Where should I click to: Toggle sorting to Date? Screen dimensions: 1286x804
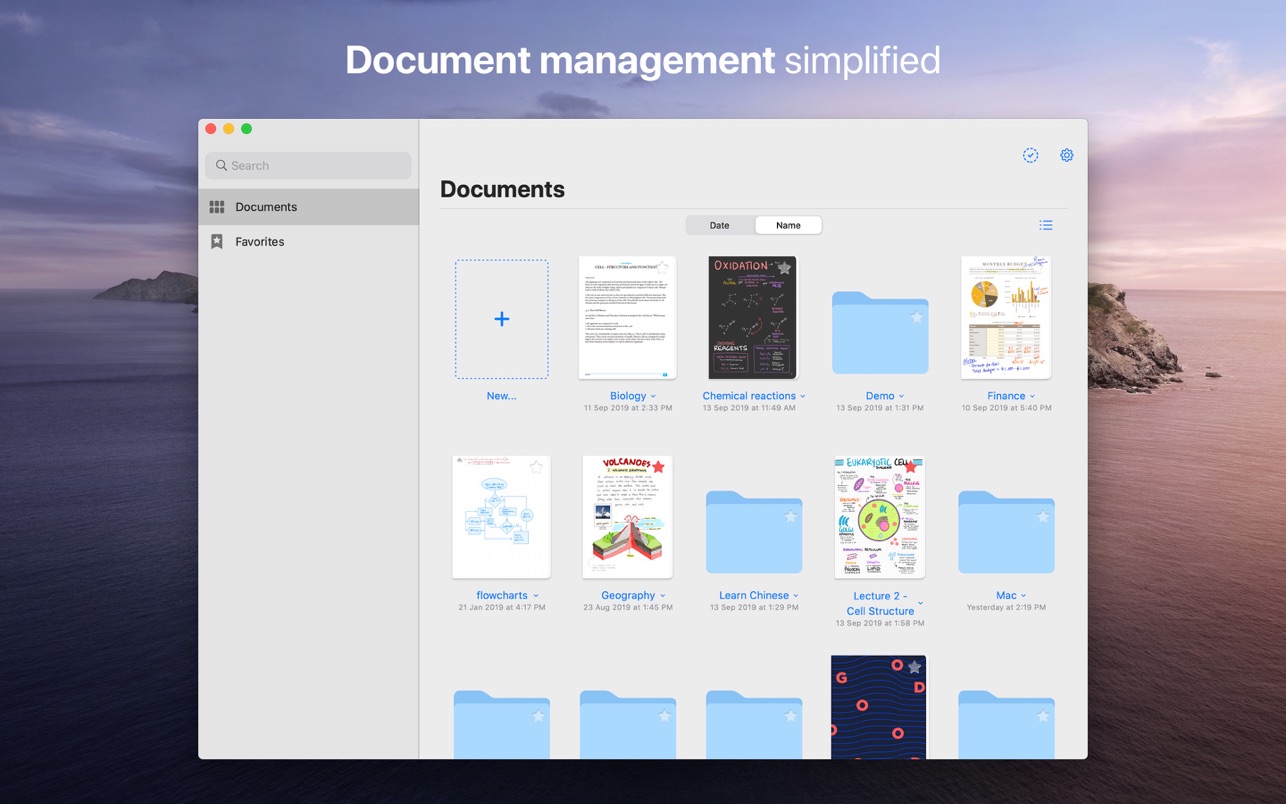coord(719,225)
